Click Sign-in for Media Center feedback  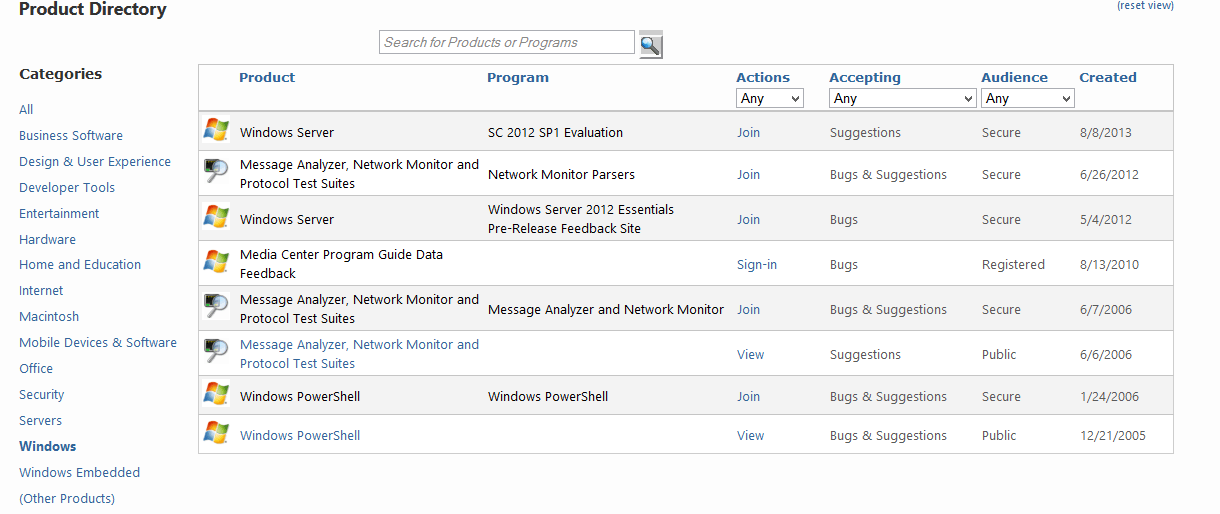click(756, 264)
